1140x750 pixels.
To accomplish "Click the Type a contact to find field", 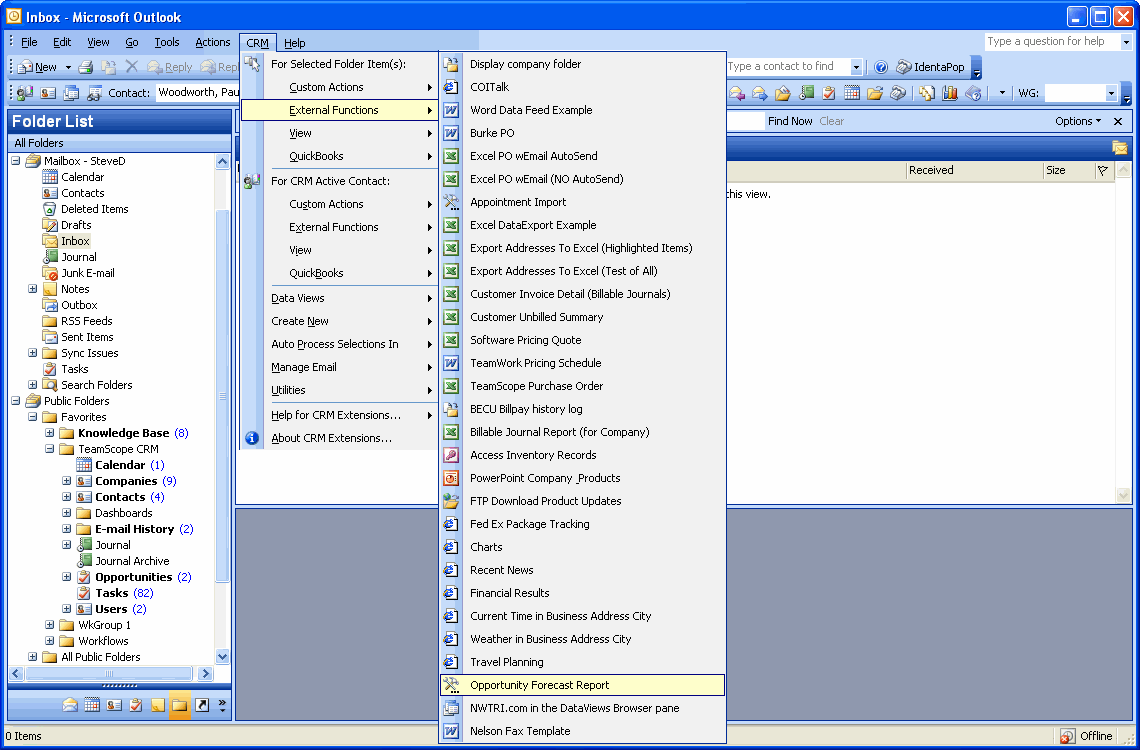I will click(x=788, y=66).
